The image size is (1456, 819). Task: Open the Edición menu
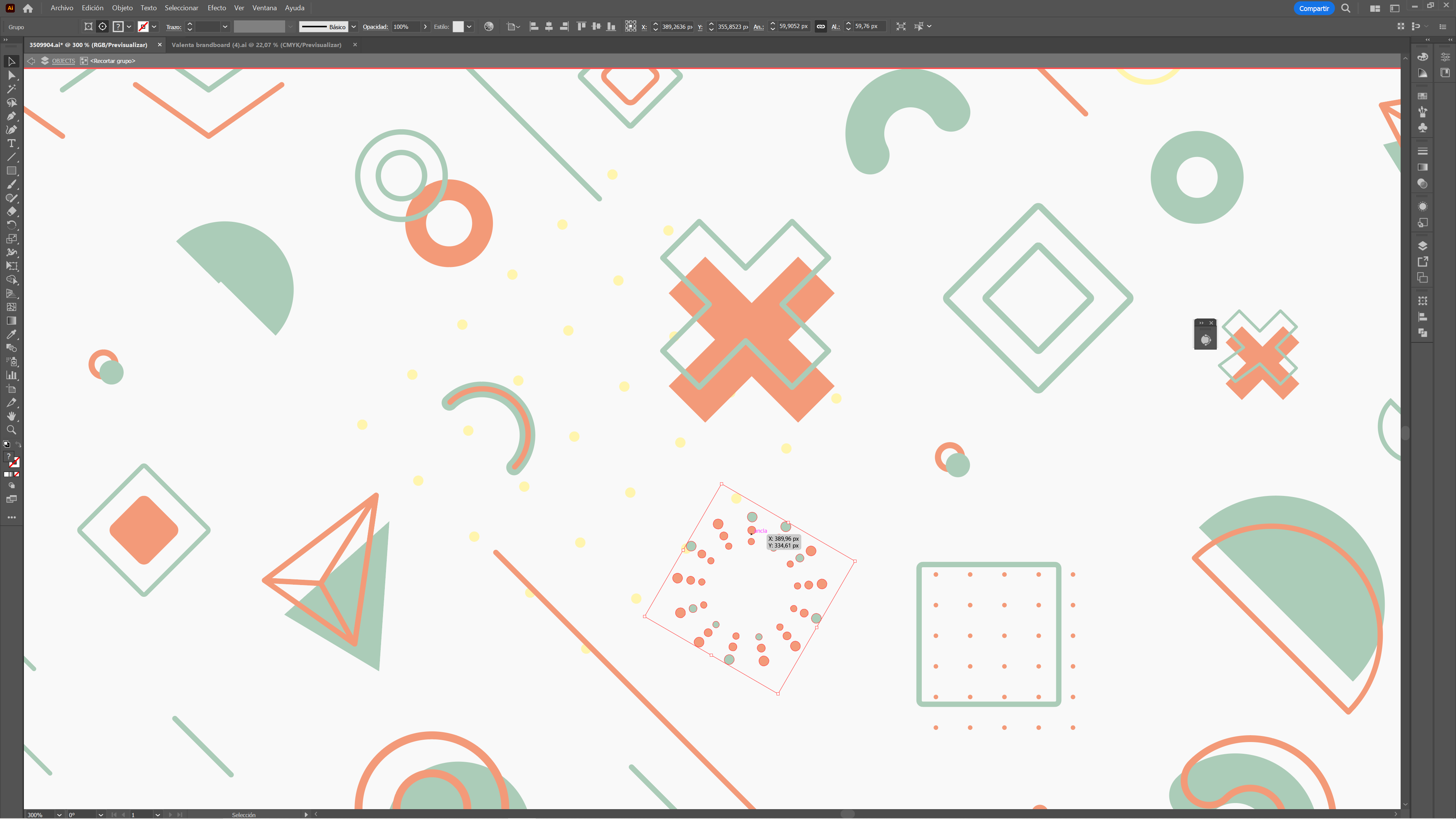coord(92,8)
